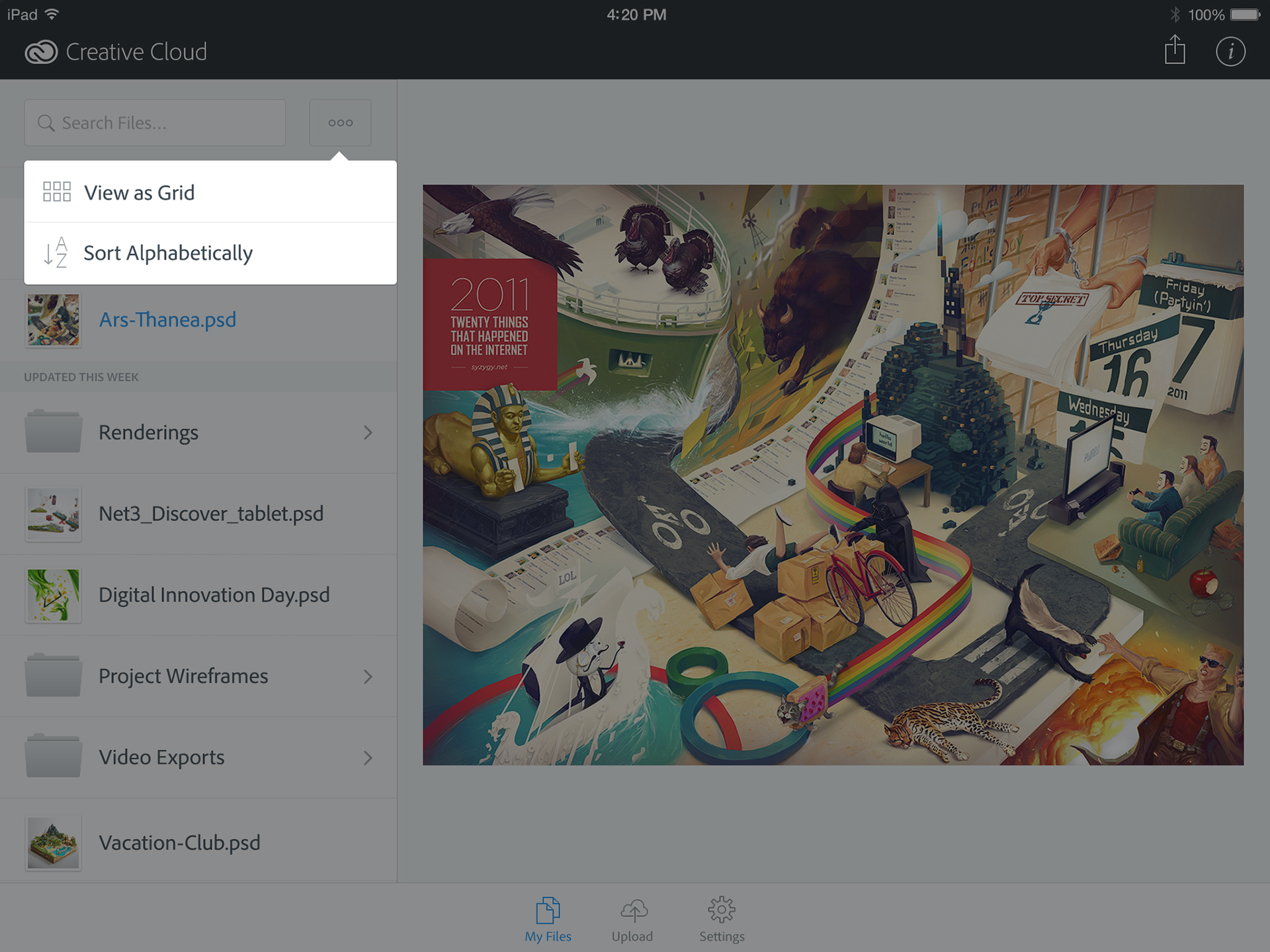Tap the 2011 artwork preview image

click(833, 475)
